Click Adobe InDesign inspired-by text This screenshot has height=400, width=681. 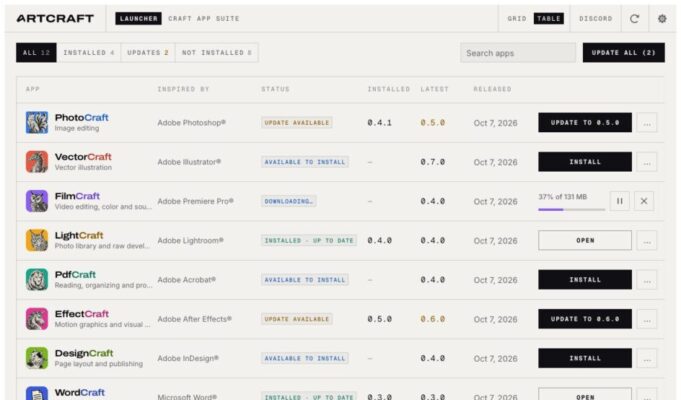[188, 358]
